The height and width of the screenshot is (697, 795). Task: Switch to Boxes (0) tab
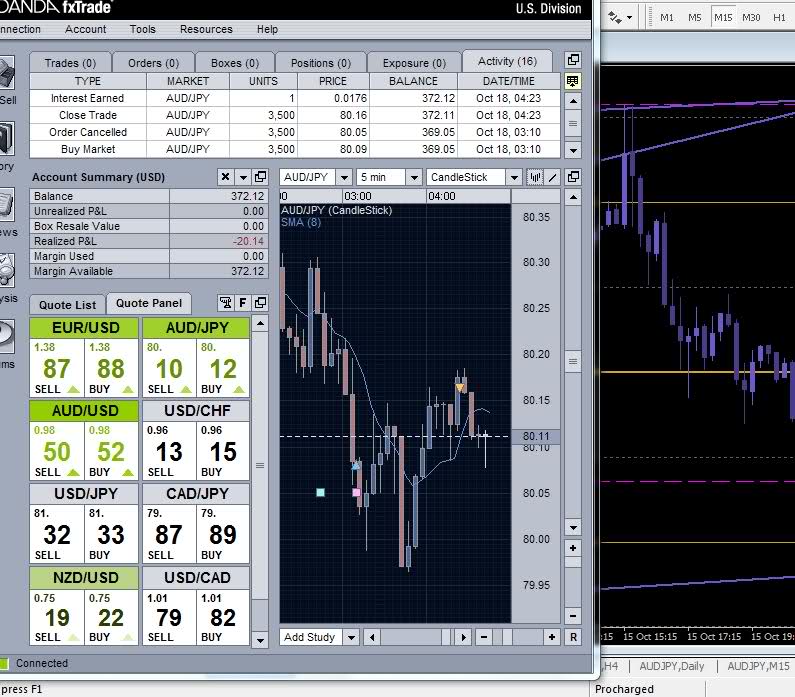pos(235,63)
